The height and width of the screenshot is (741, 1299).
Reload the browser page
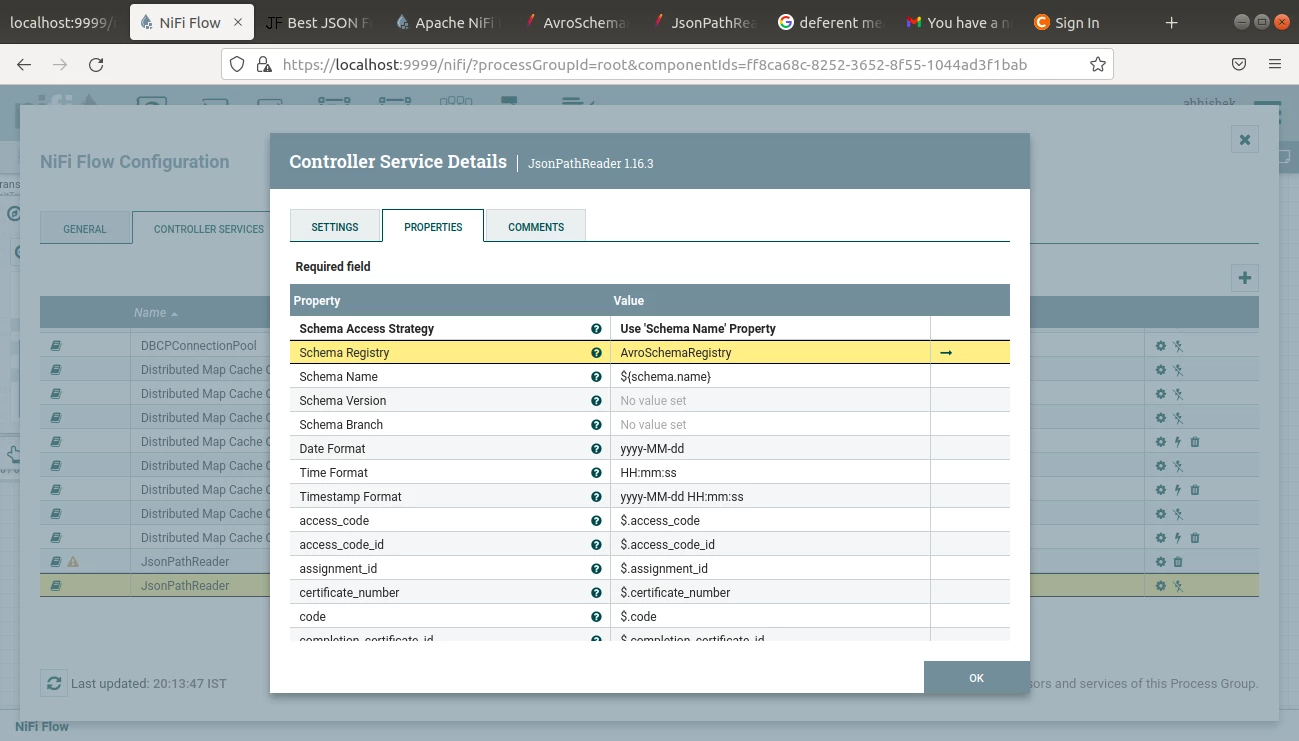point(96,64)
